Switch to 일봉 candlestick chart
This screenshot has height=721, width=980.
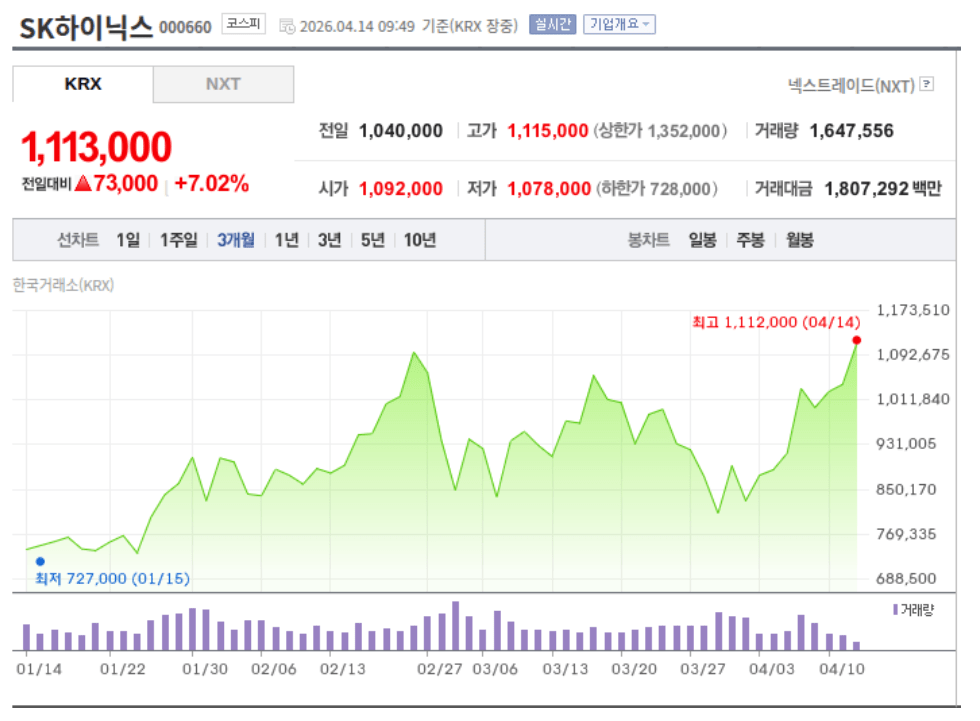(702, 240)
